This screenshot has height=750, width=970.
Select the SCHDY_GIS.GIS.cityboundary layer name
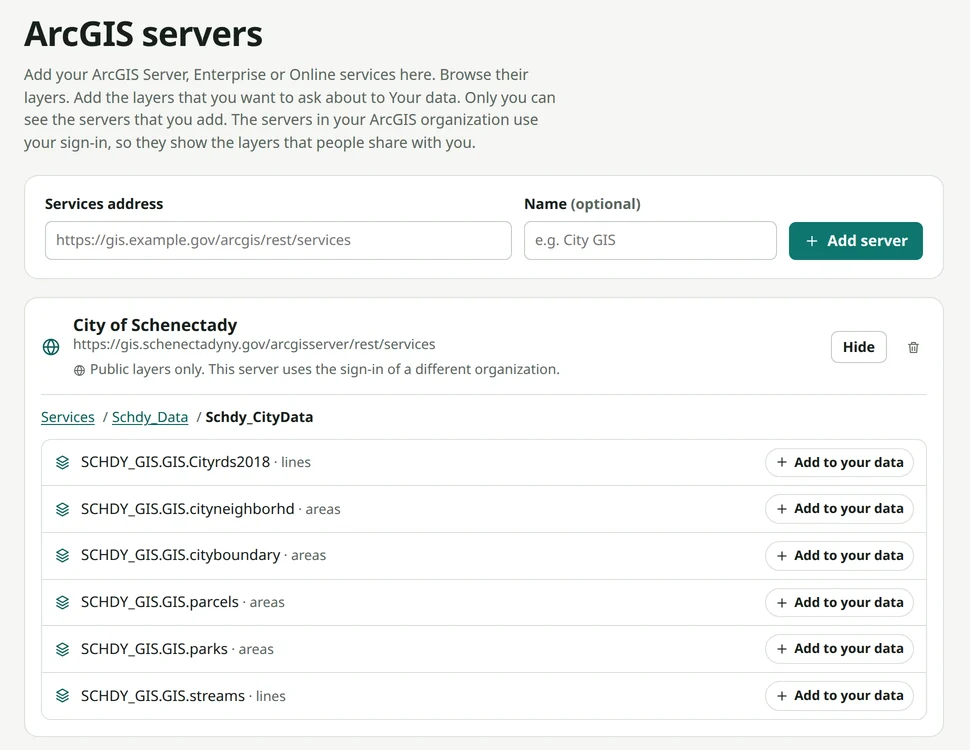coord(180,555)
